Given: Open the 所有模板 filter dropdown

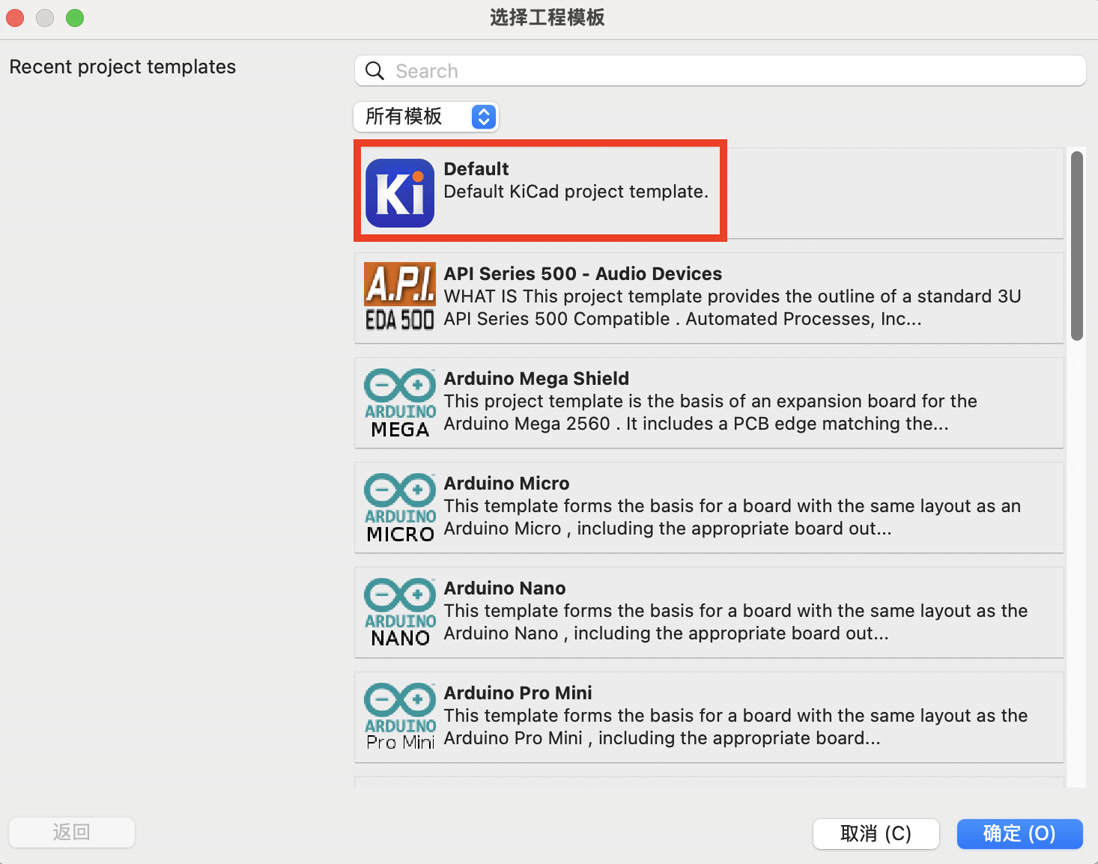Looking at the screenshot, I should coord(426,116).
